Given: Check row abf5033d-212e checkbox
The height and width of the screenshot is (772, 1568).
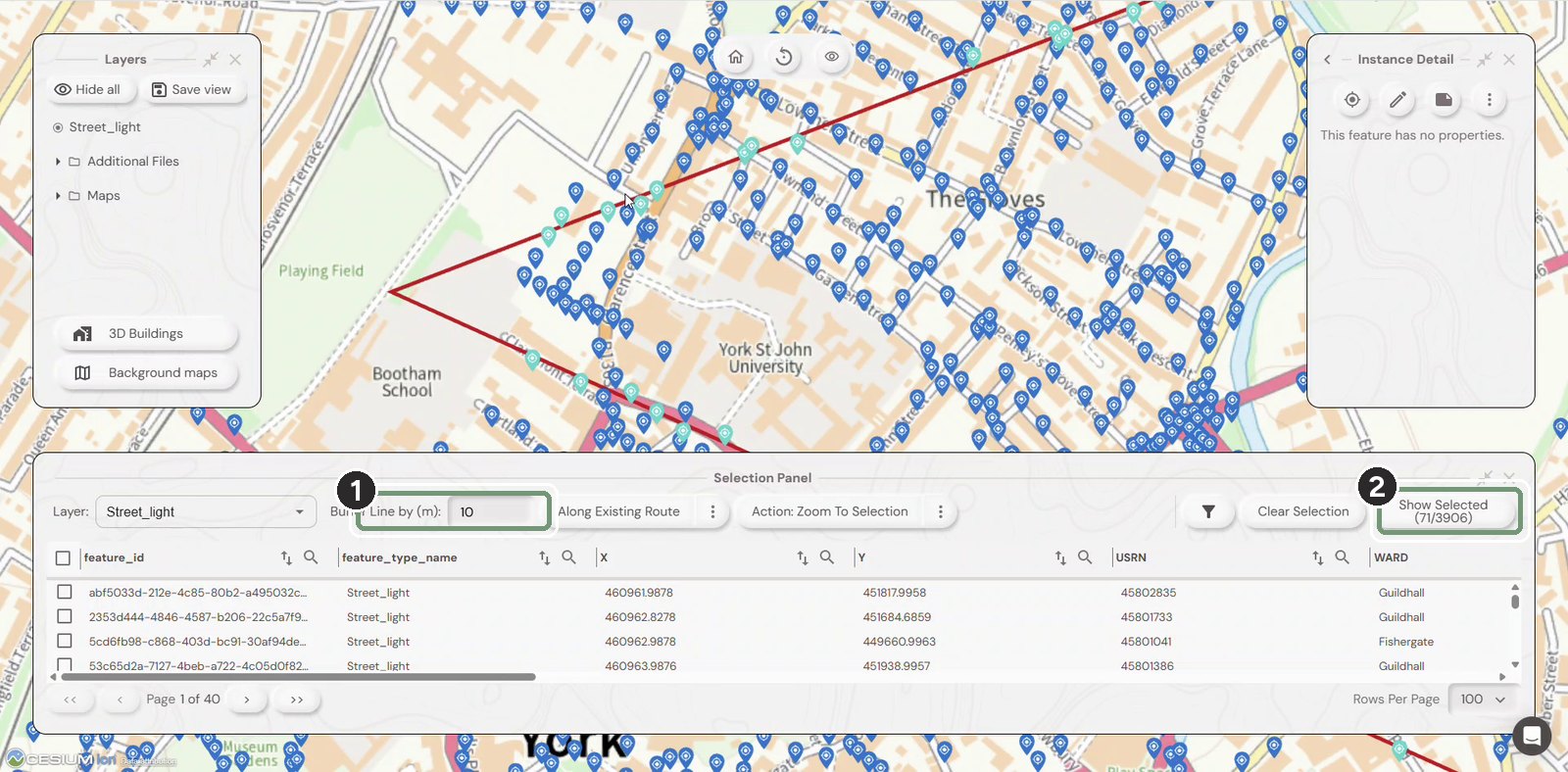Looking at the screenshot, I should 65,592.
